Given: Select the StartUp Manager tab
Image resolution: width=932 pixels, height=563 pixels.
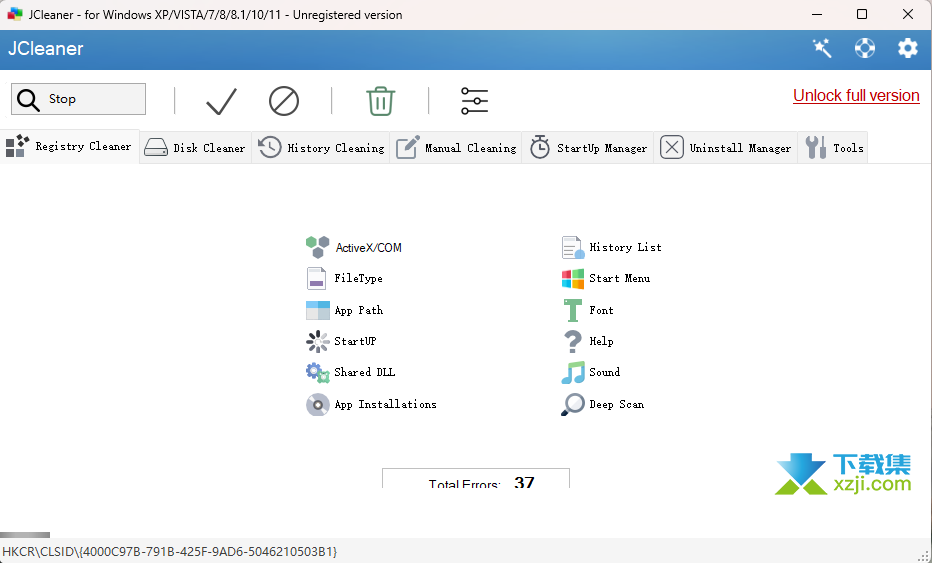Looking at the screenshot, I should (x=588, y=147).
